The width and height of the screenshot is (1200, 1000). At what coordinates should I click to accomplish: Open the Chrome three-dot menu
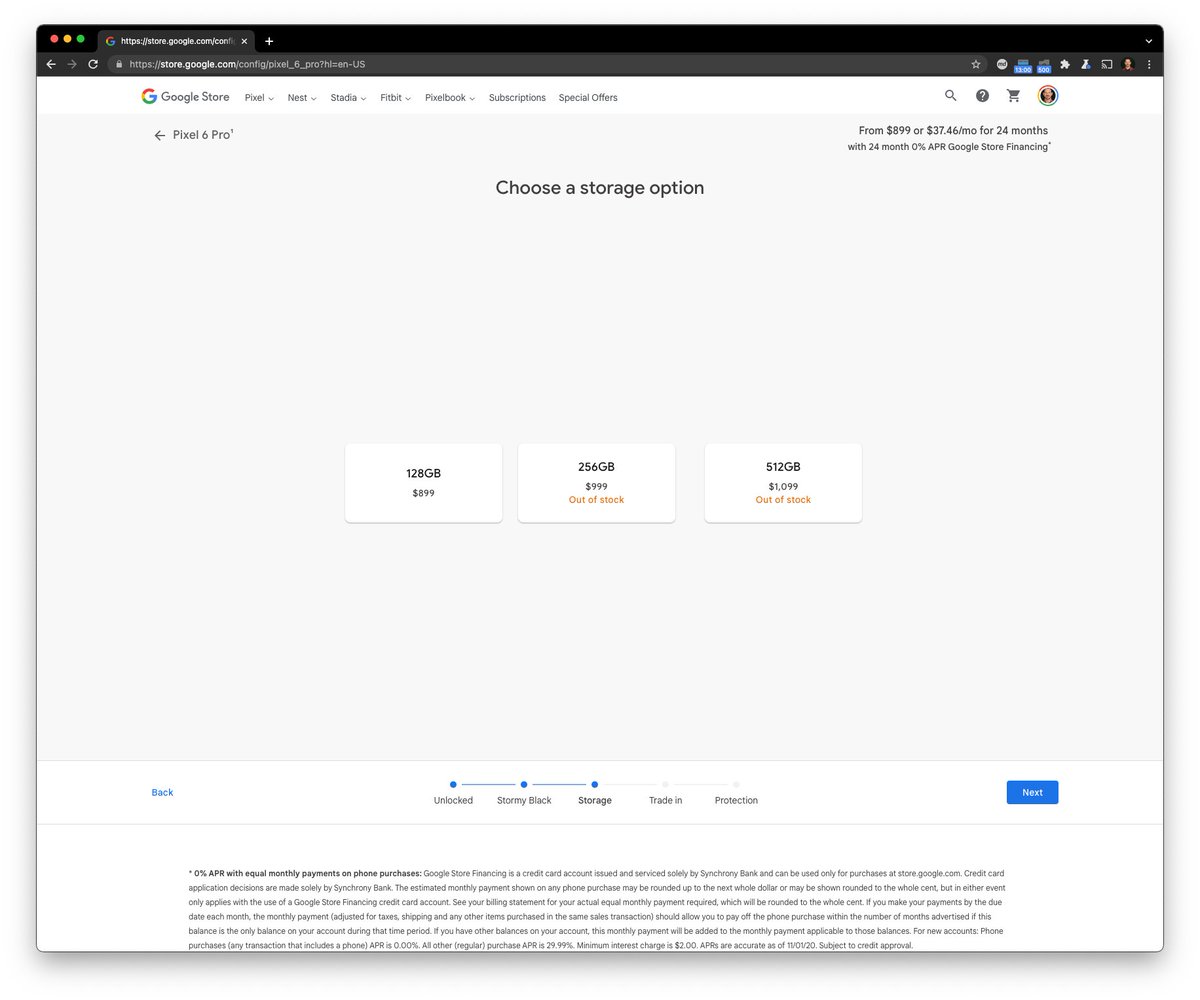[1149, 64]
